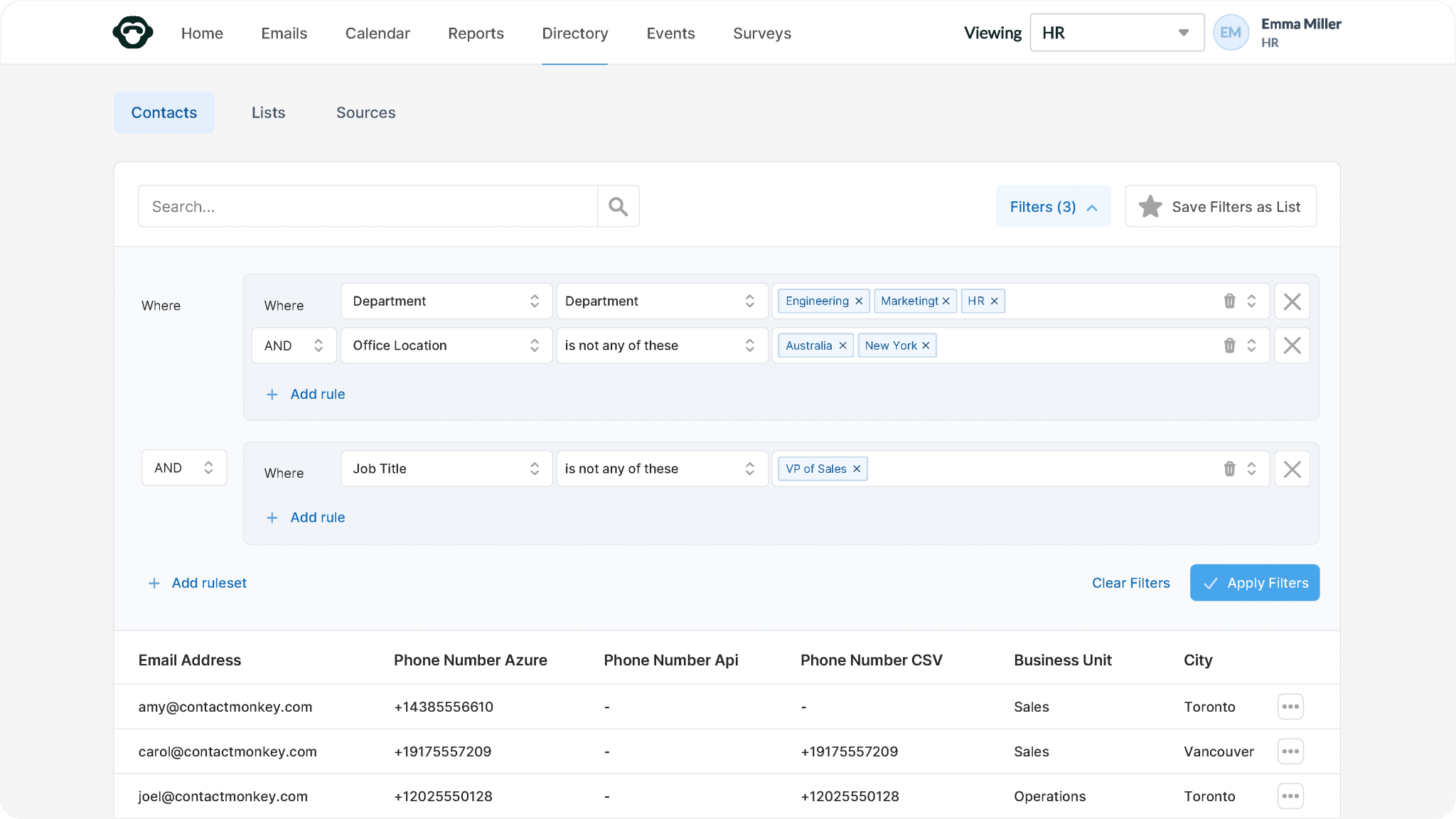Collapse the Filters (3) panel
Viewport: 1456px width, 819px height.
pos(1053,206)
